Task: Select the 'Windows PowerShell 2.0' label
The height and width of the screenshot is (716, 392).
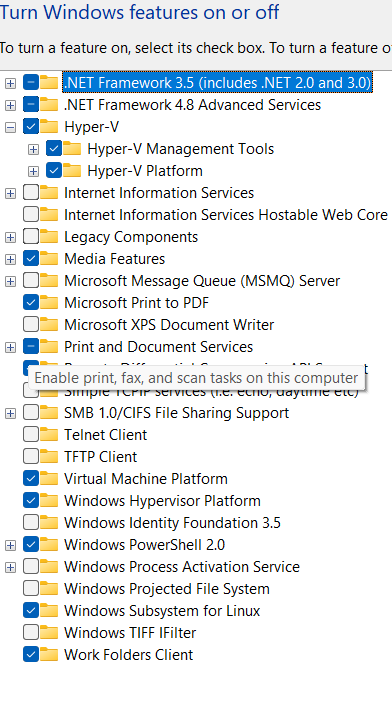Action: pos(144,545)
